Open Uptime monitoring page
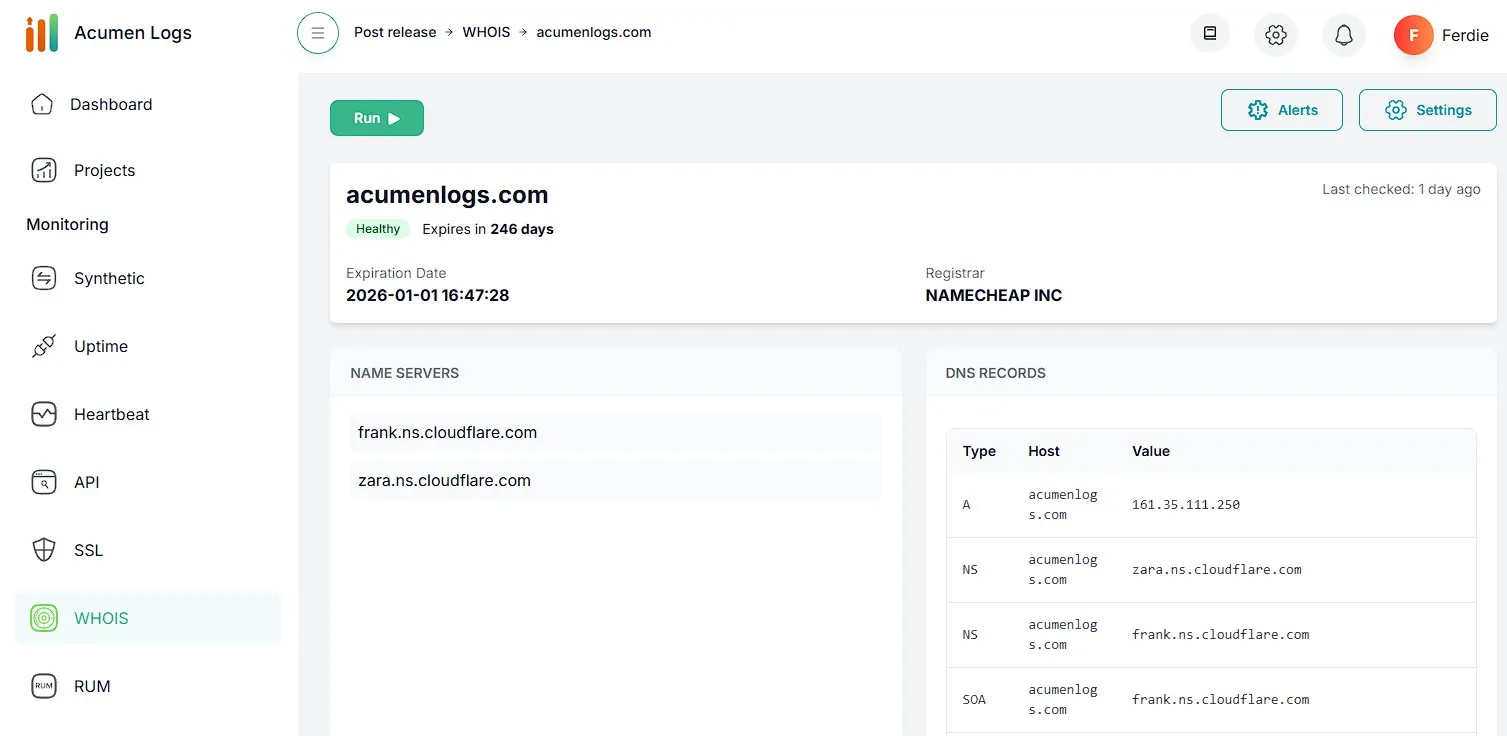 tap(101, 346)
